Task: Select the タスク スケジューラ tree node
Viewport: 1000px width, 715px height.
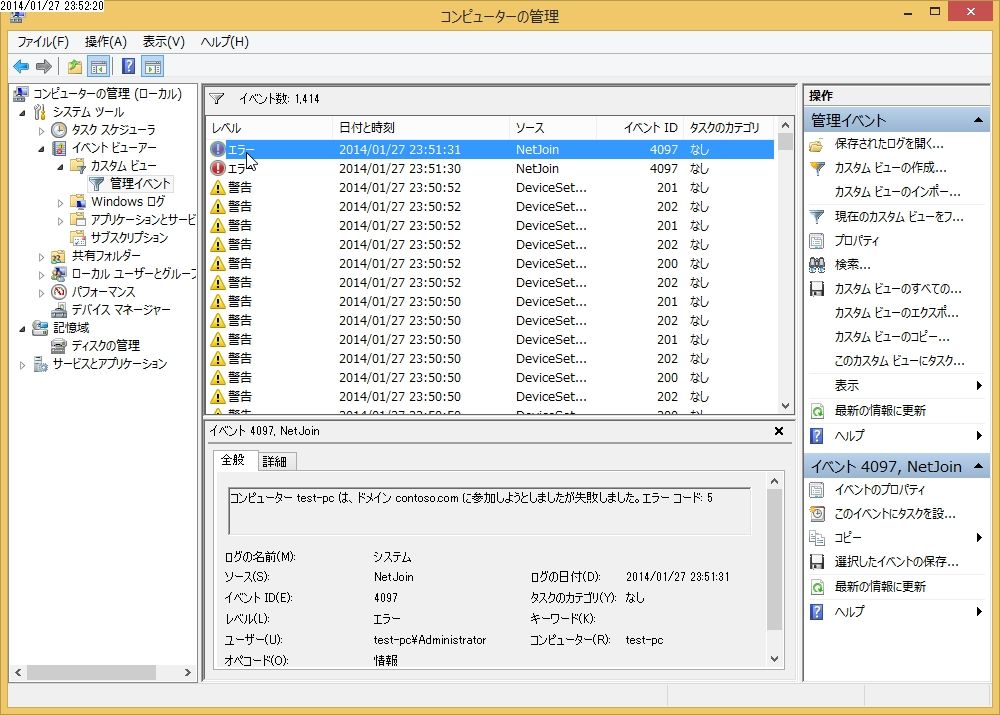Action: 113,129
